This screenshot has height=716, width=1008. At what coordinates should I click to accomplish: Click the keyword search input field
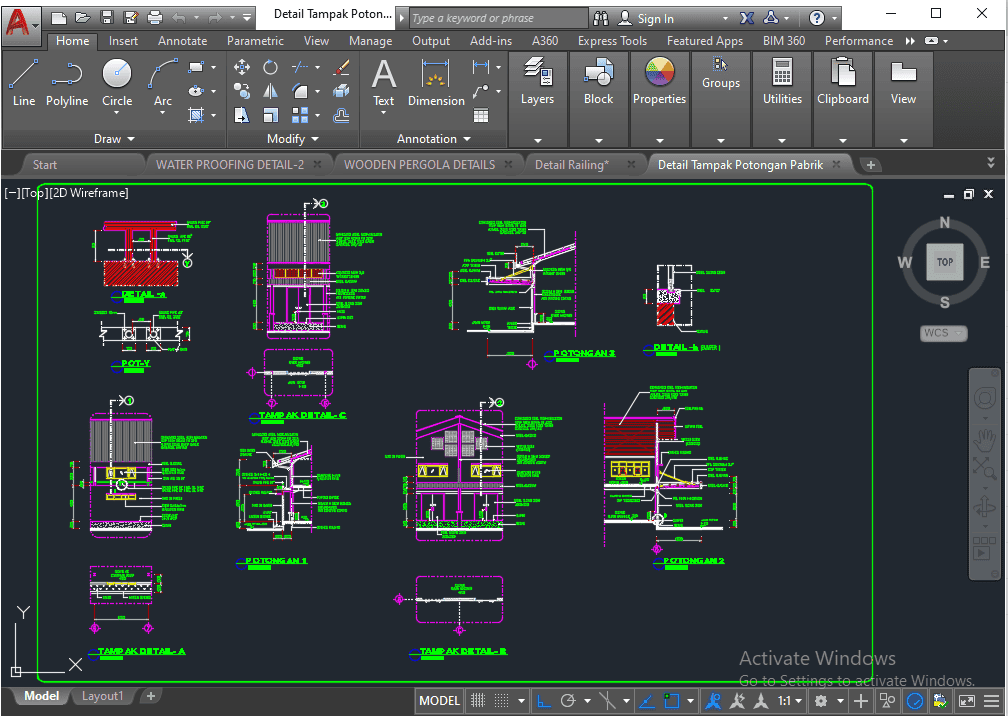click(497, 18)
